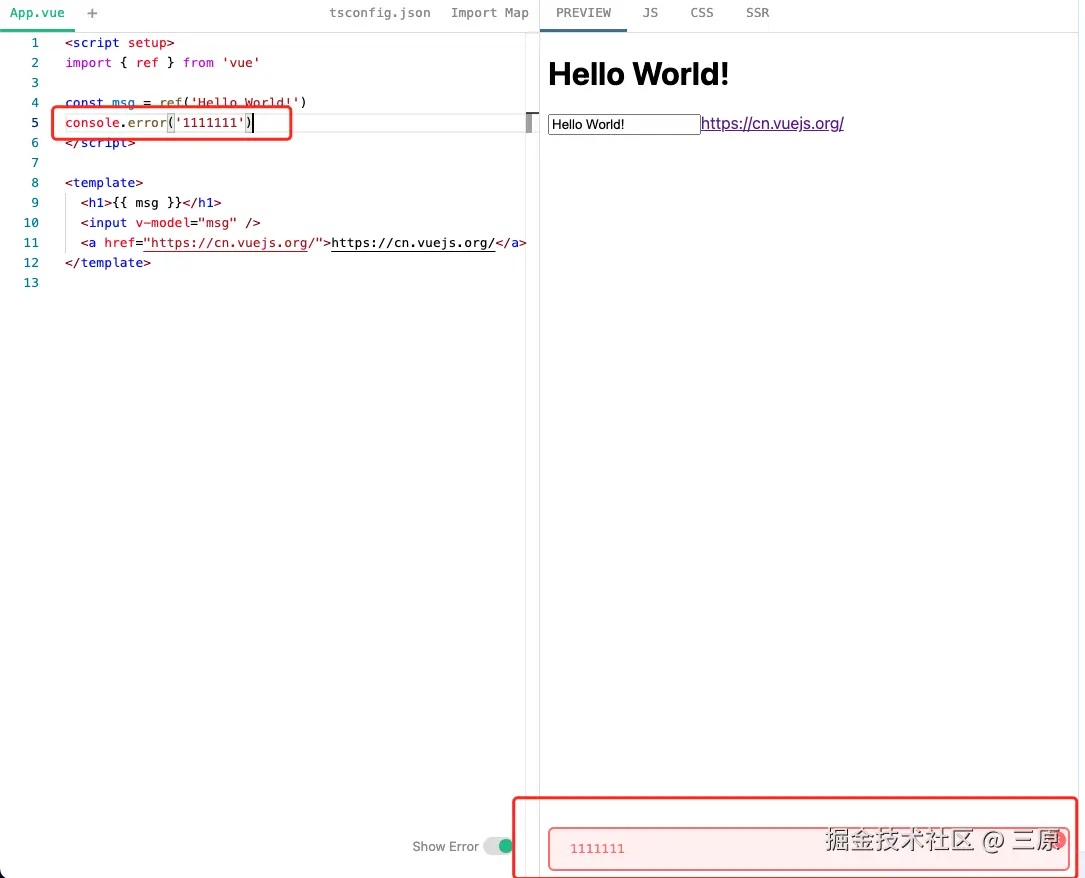The image size is (1085, 878).
Task: Click the <template> opening tag line
Action: [x=104, y=183]
